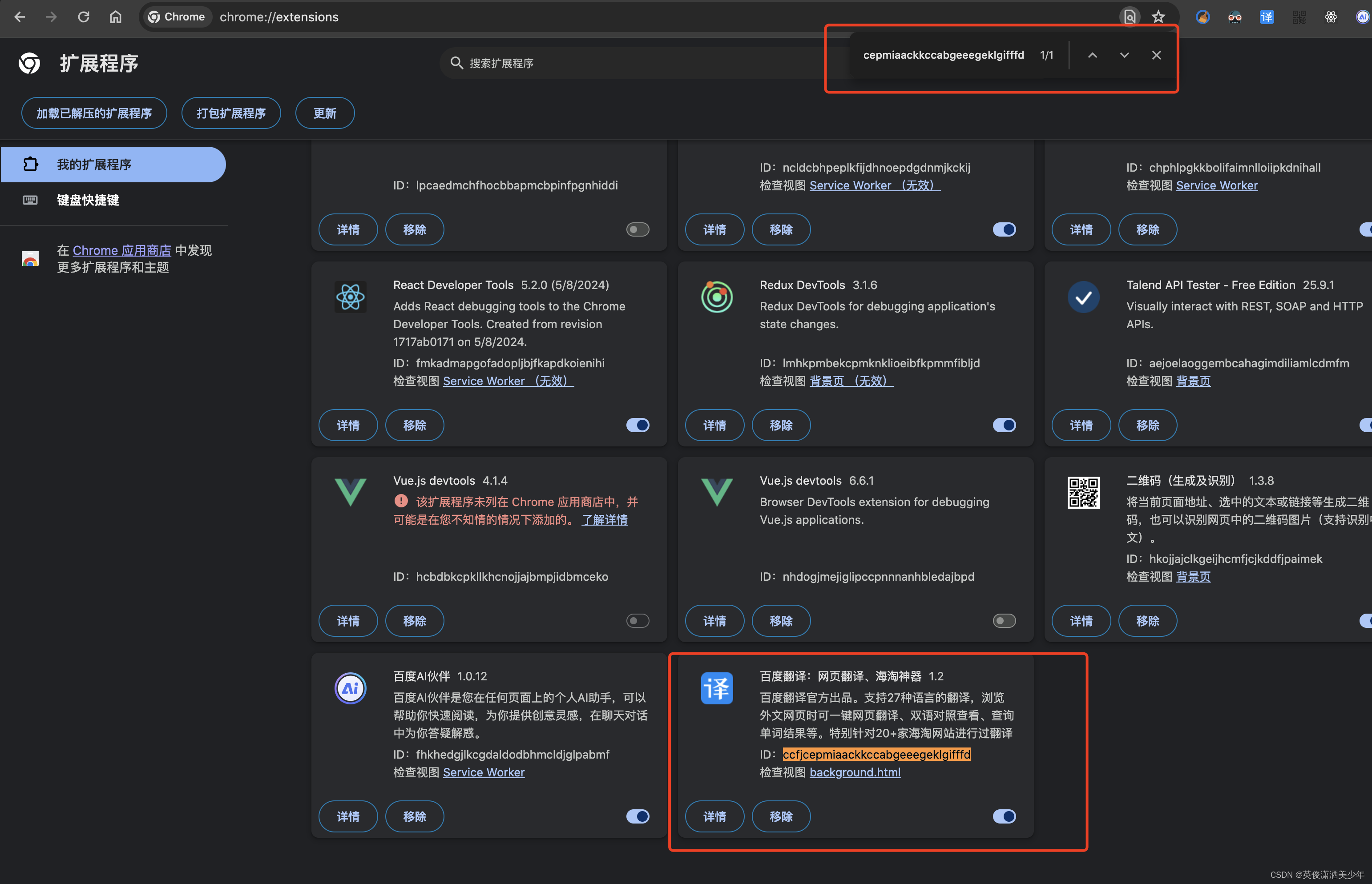1372x884 pixels.
Task: Open Service Worker link under 百度AI伙伴
Action: (484, 772)
